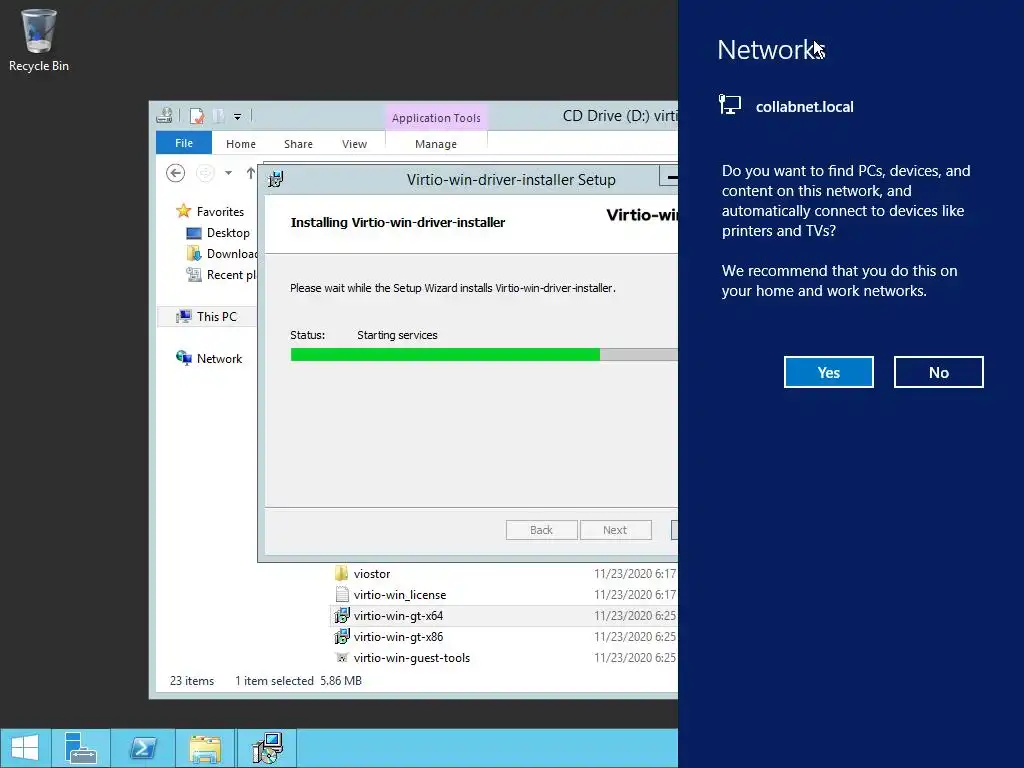1024x768 pixels.
Task: Click the viostor date modified cell
Action: [634, 574]
